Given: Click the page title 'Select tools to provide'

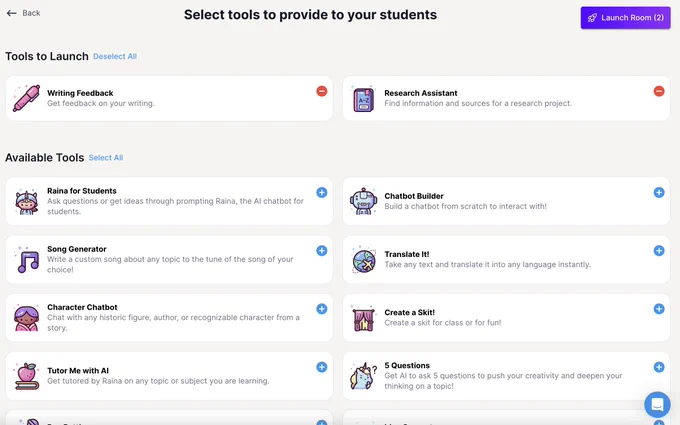Looking at the screenshot, I should click(x=311, y=15).
